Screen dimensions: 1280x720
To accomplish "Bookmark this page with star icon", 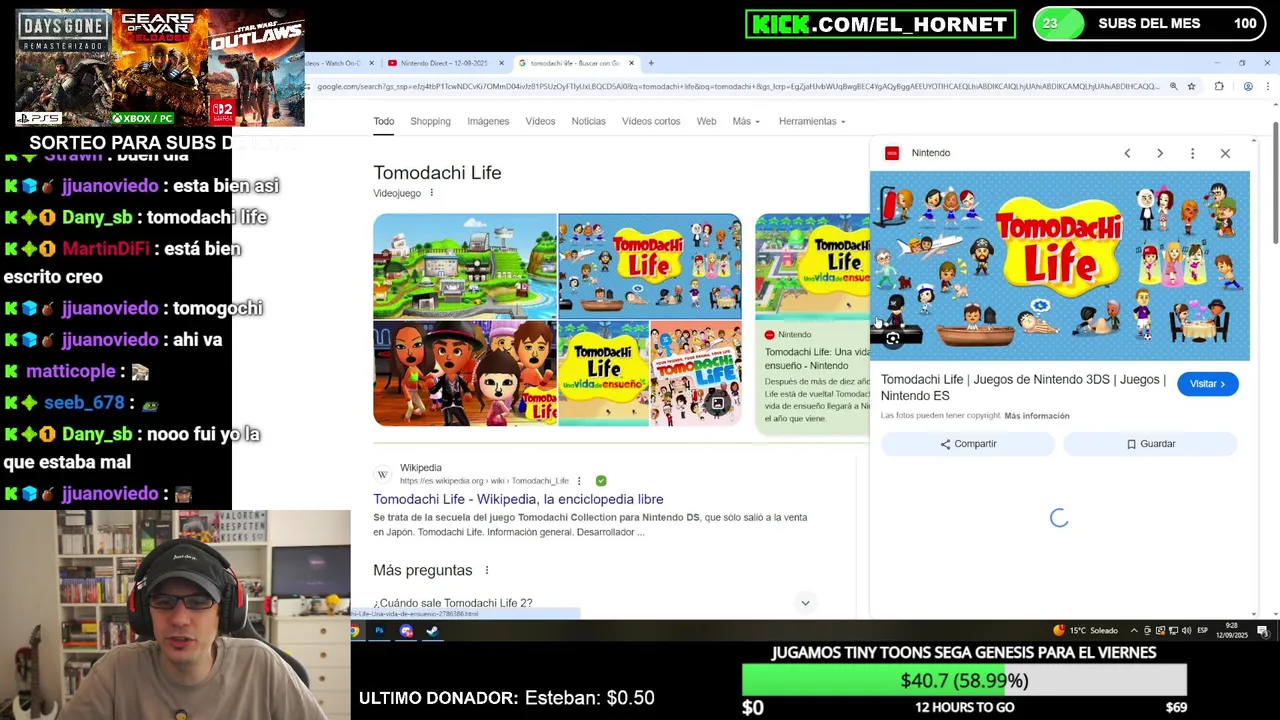I will tap(1191, 87).
